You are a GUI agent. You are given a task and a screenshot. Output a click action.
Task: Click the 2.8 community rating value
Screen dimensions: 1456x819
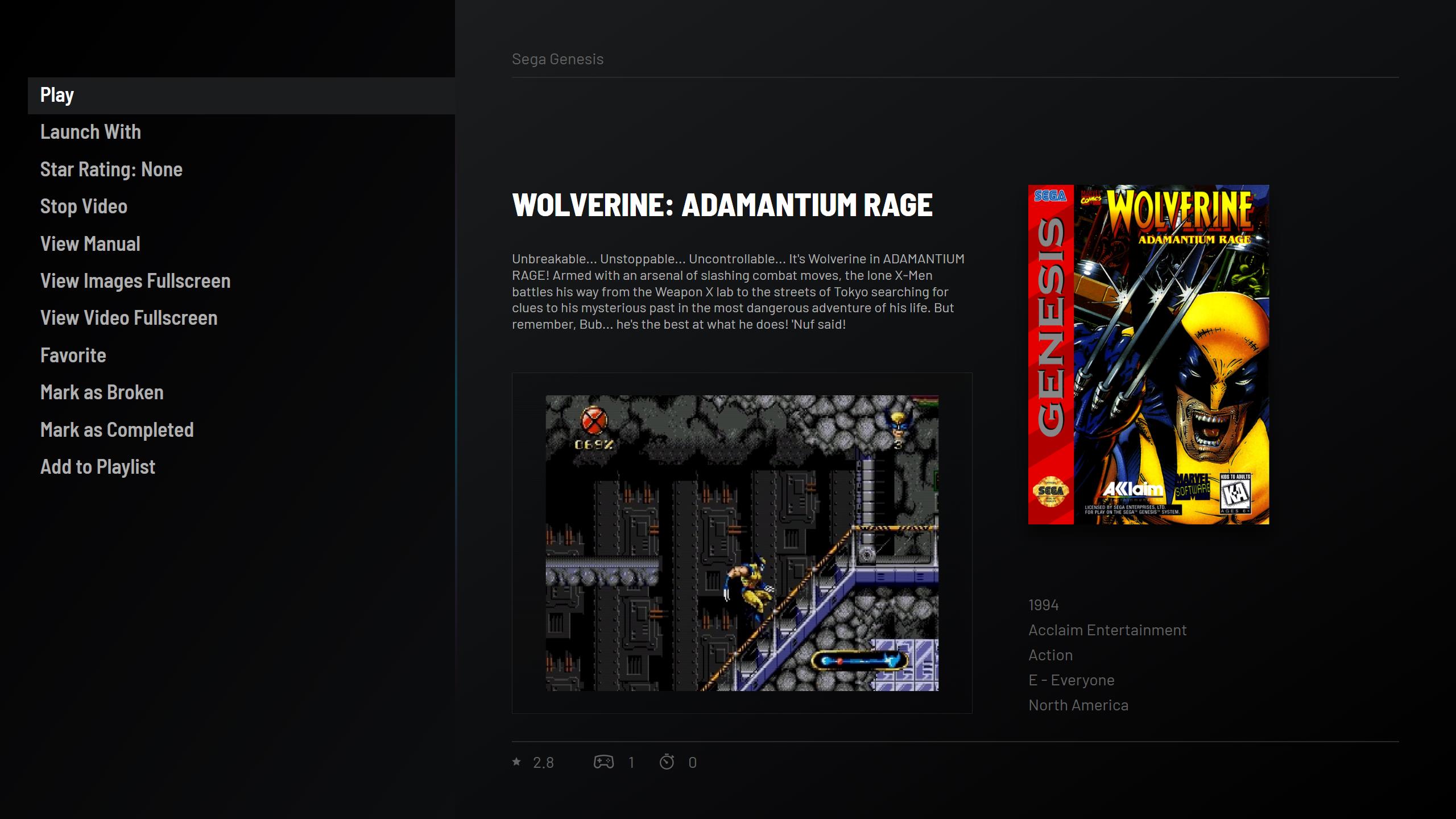[543, 763]
